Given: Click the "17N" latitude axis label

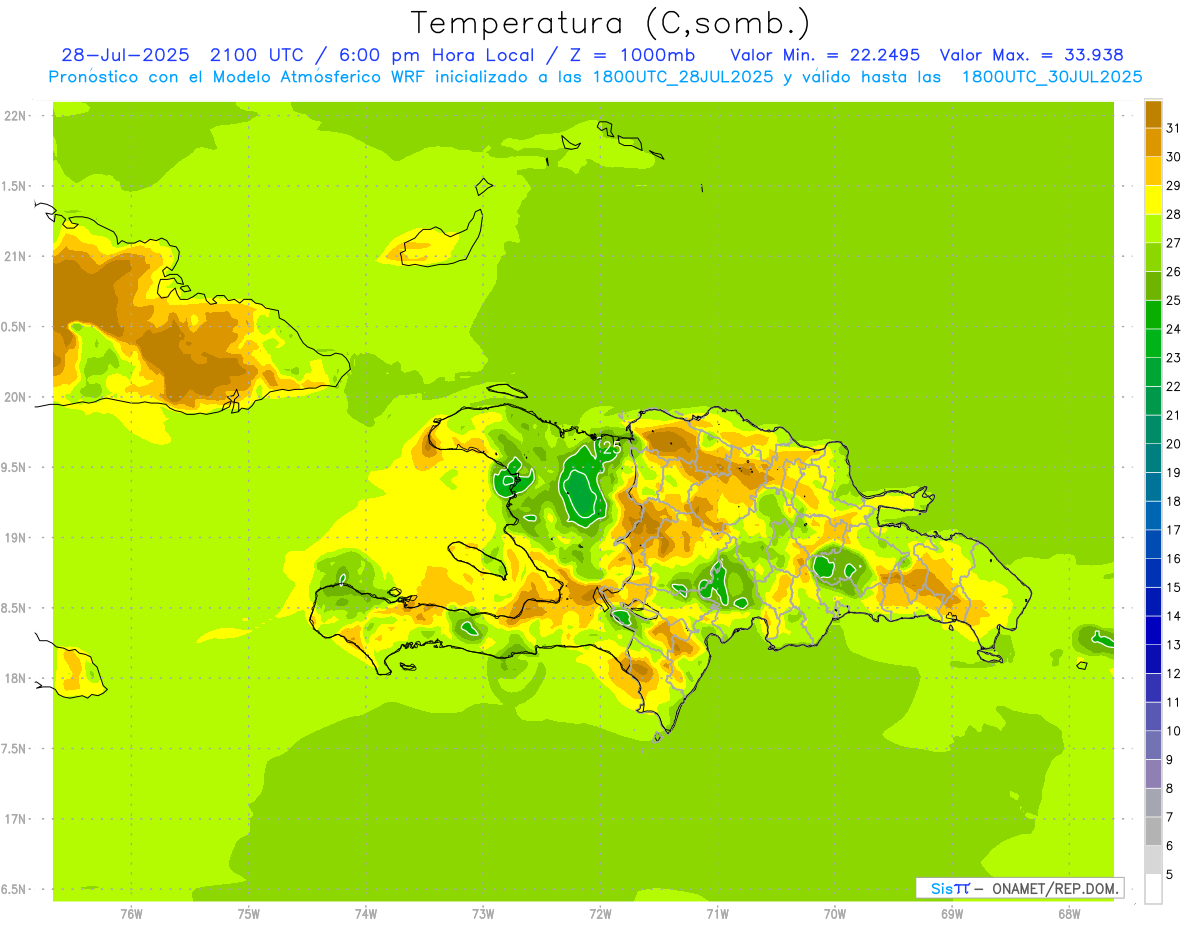Looking at the screenshot, I should pyautogui.click(x=16, y=820).
